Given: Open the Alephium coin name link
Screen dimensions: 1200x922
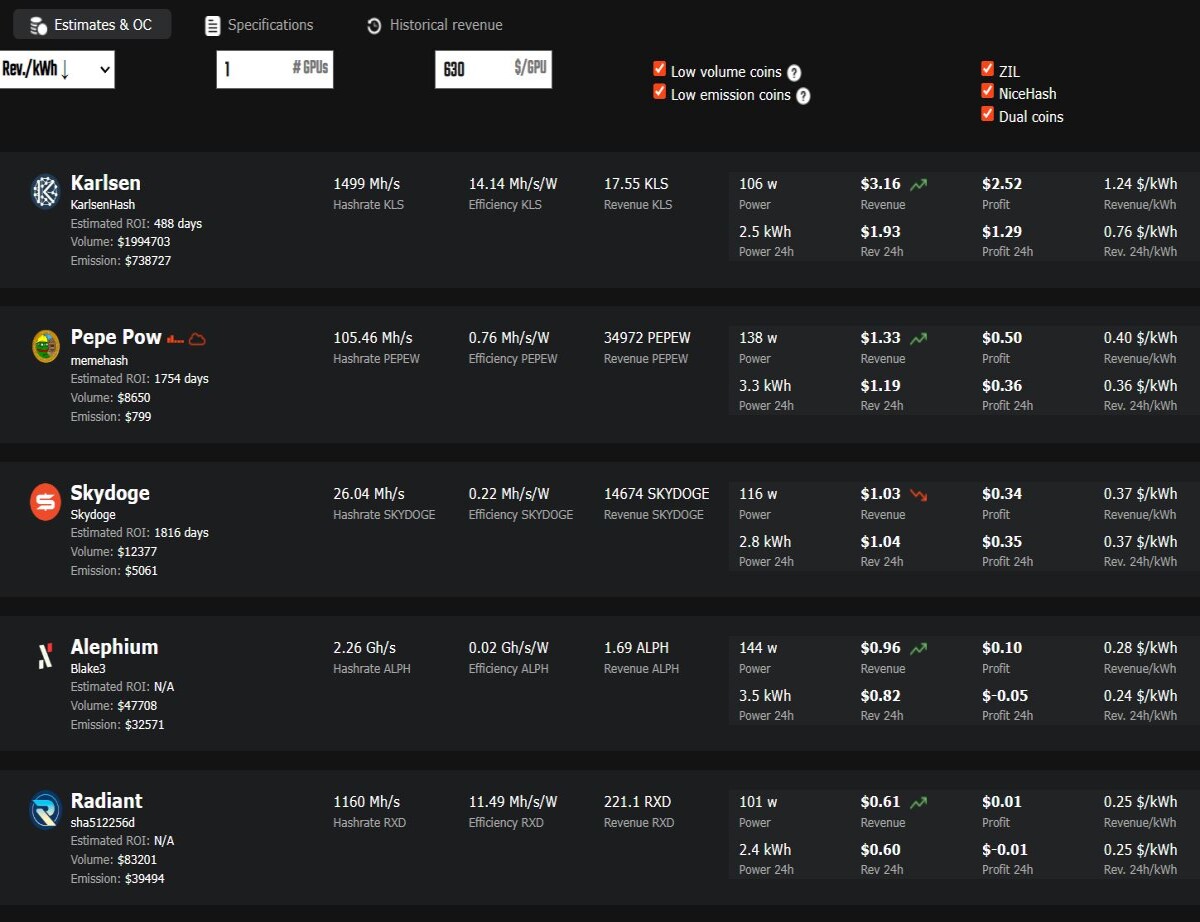Looking at the screenshot, I should [114, 647].
